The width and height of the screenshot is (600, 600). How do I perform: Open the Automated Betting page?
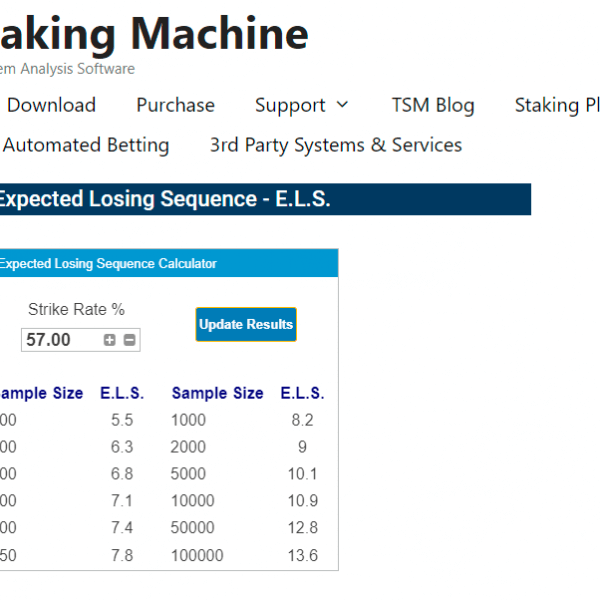click(x=86, y=145)
